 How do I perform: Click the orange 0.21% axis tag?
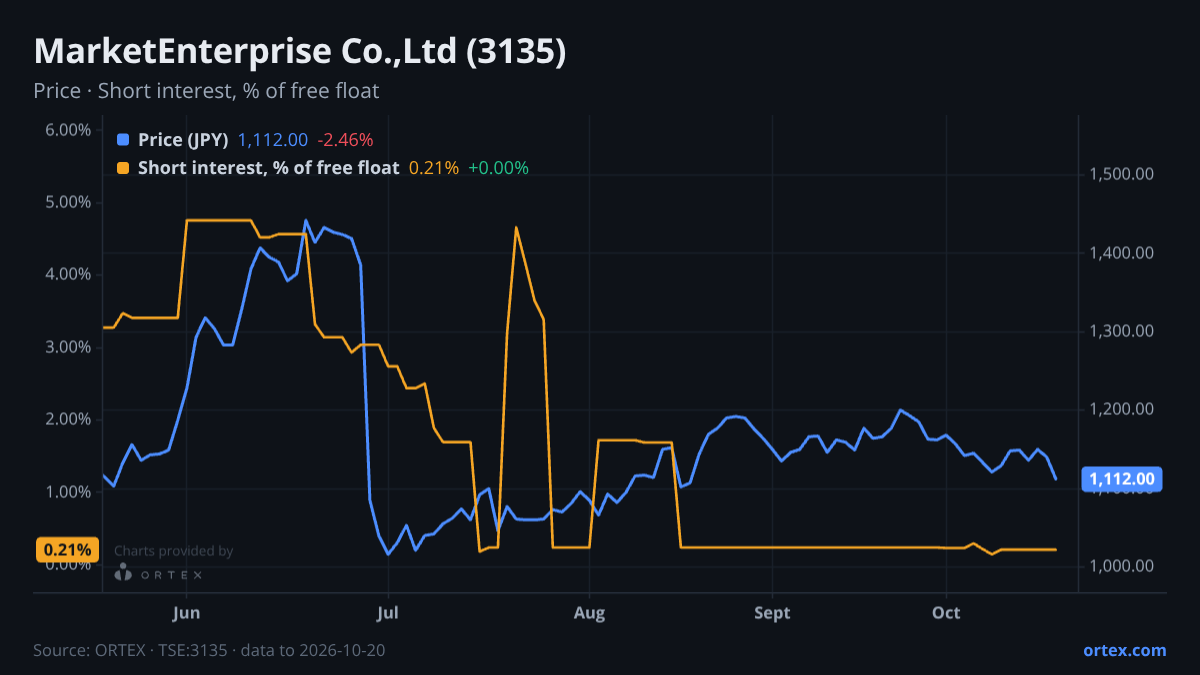point(69,549)
